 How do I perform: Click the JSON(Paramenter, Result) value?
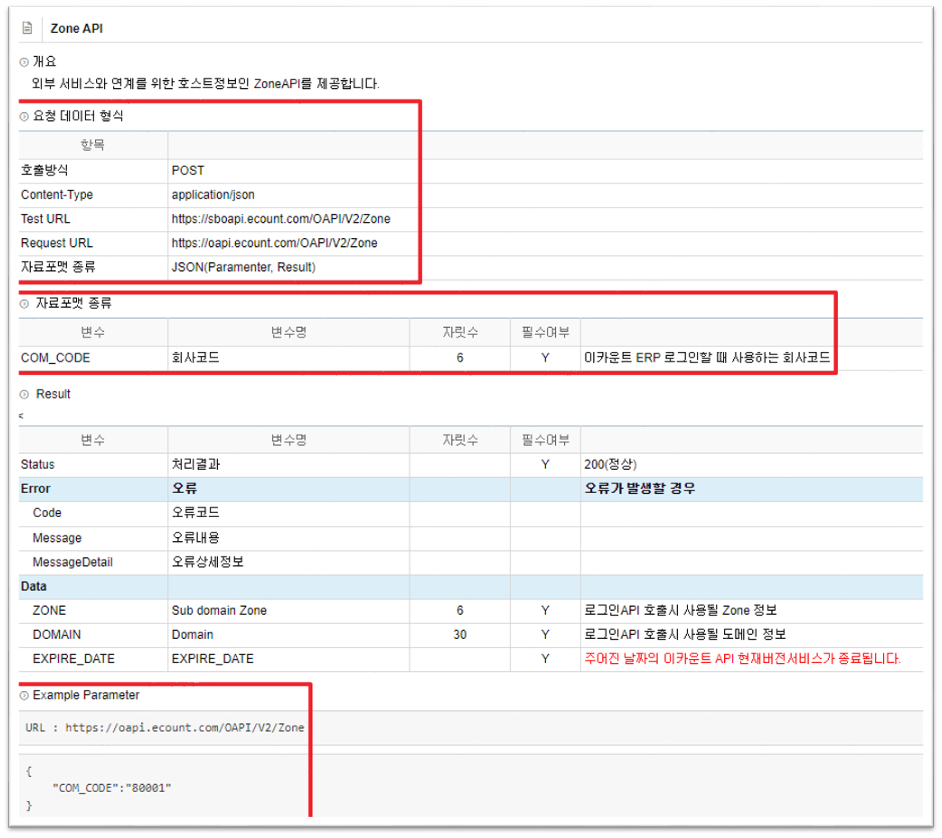pyautogui.click(x=243, y=267)
